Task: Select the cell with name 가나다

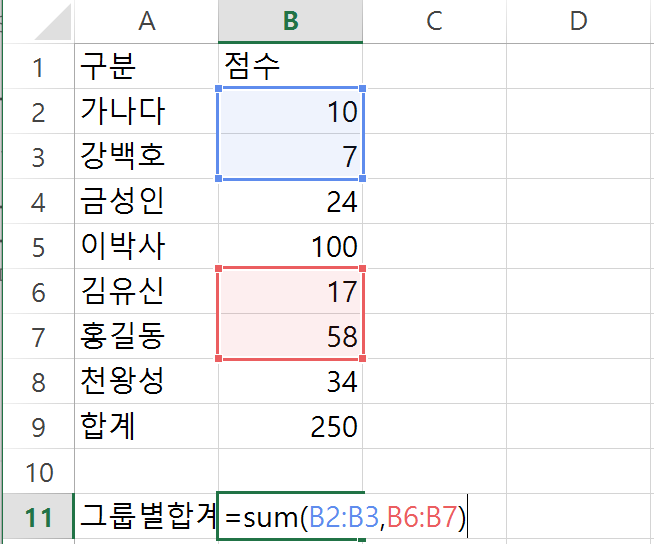Action: coord(146,111)
